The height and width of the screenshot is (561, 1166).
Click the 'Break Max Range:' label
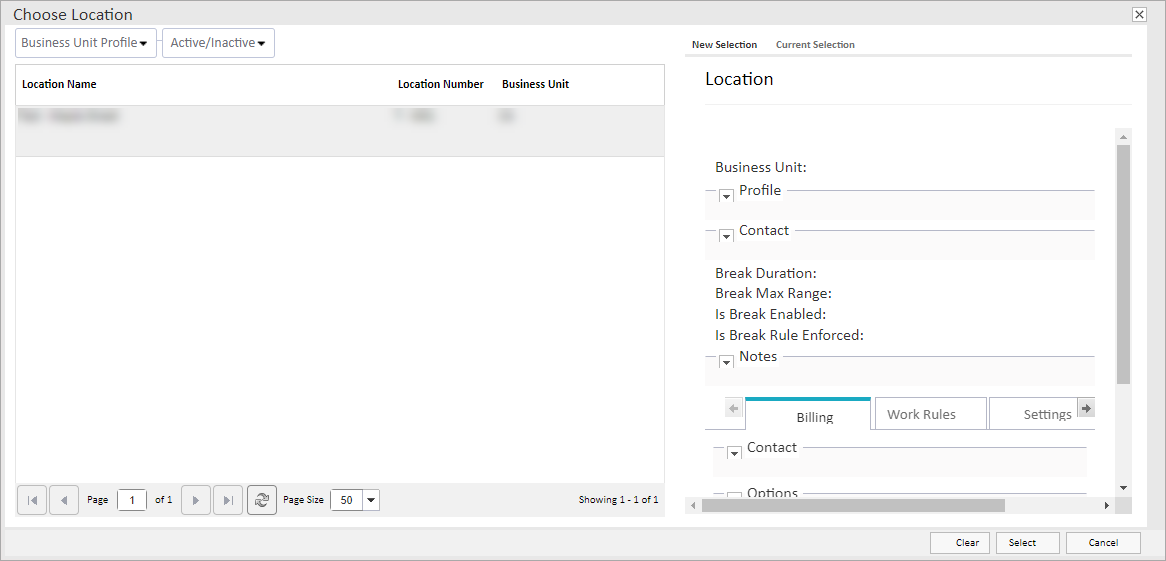pyautogui.click(x=773, y=293)
